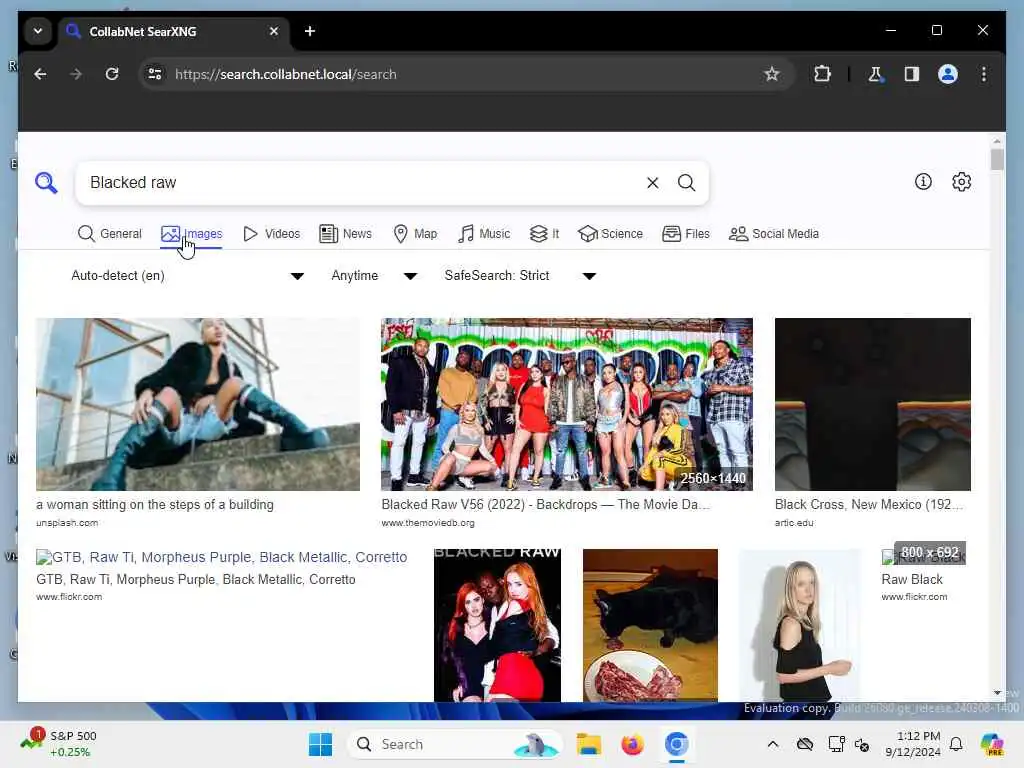Click the artic.edu source text

[794, 523]
